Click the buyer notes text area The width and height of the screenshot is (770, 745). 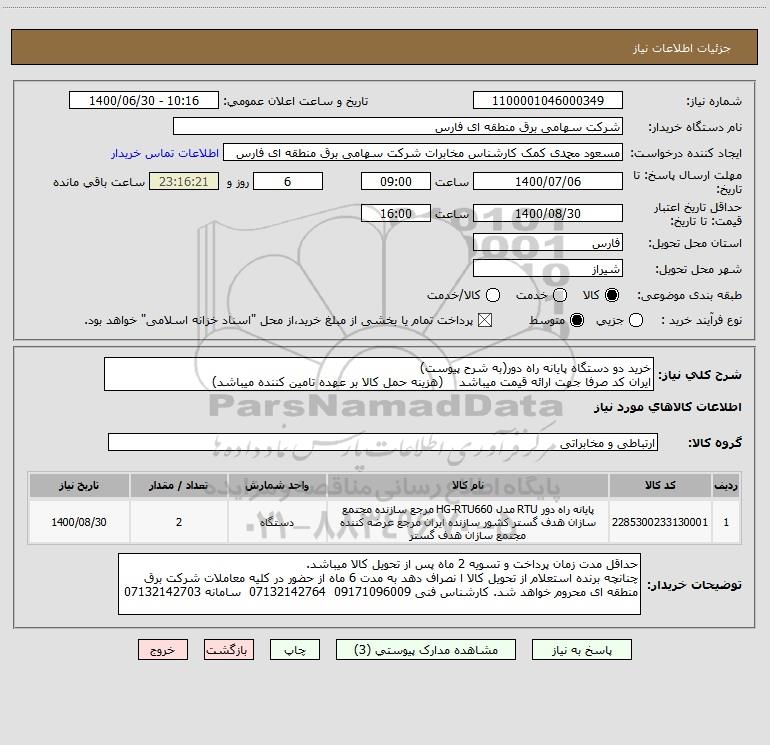pyautogui.click(x=379, y=584)
